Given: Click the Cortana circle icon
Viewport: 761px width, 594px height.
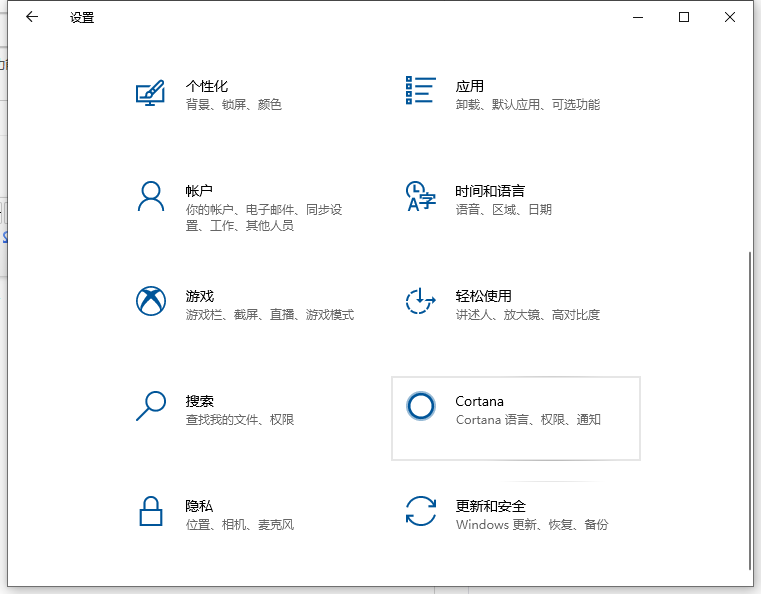Looking at the screenshot, I should pyautogui.click(x=421, y=405).
